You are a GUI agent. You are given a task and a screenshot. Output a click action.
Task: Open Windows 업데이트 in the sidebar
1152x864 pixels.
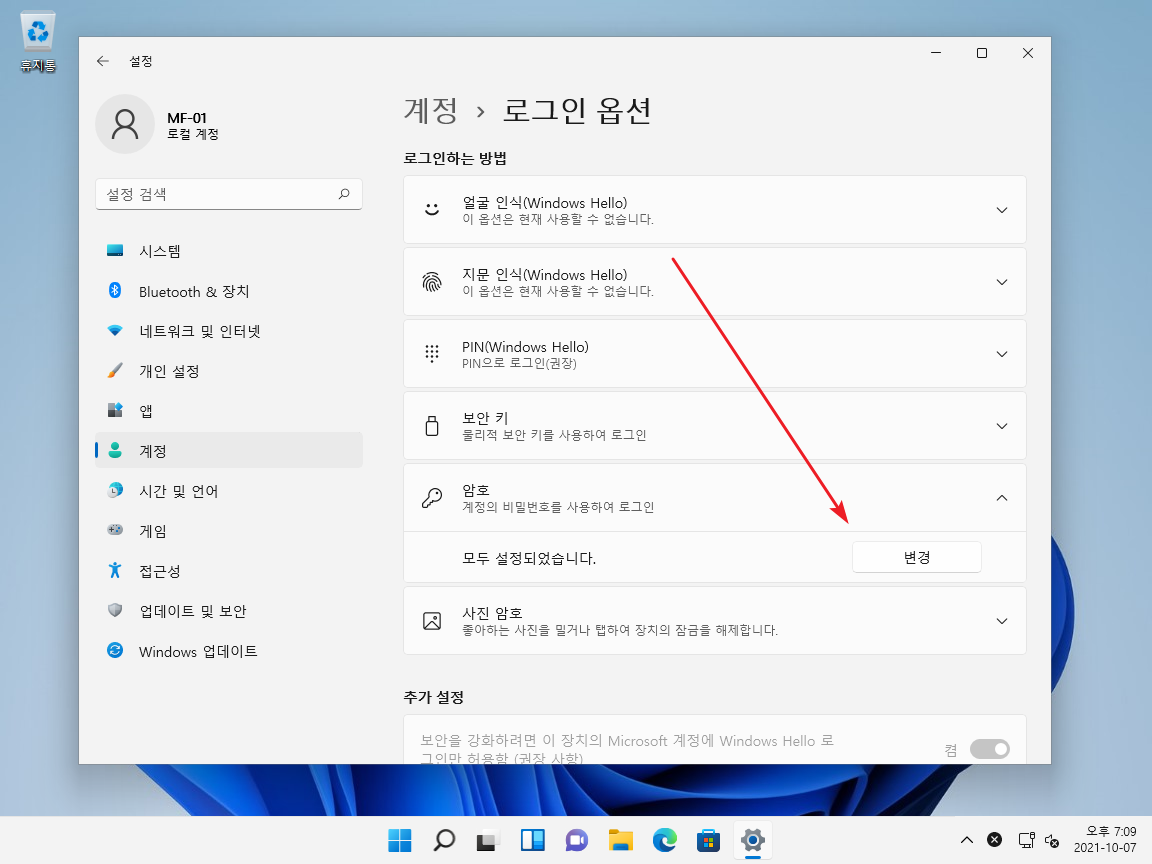[x=228, y=651]
